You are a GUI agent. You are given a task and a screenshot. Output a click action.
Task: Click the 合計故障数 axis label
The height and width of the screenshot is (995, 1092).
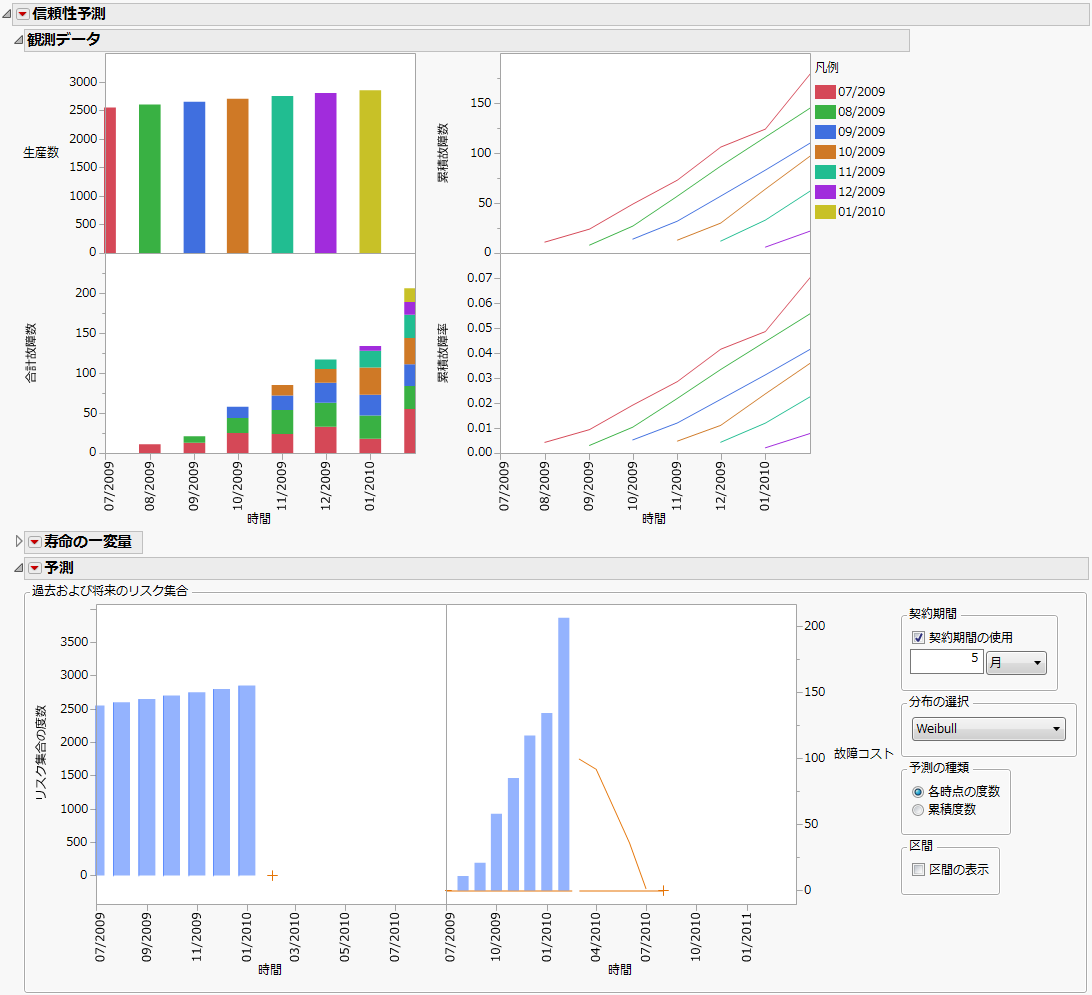pyautogui.click(x=31, y=352)
